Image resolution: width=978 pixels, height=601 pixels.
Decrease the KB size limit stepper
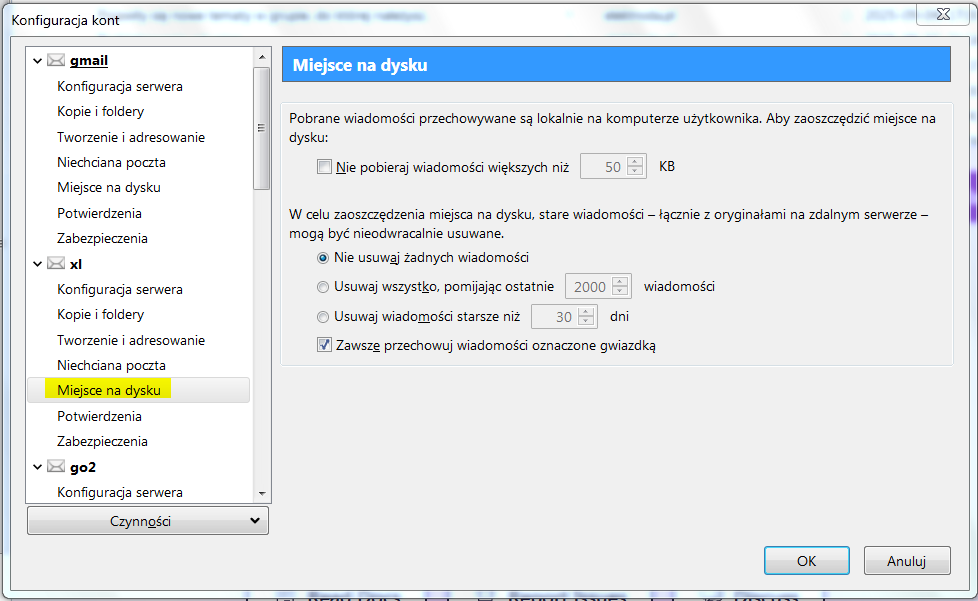pyautogui.click(x=635, y=171)
